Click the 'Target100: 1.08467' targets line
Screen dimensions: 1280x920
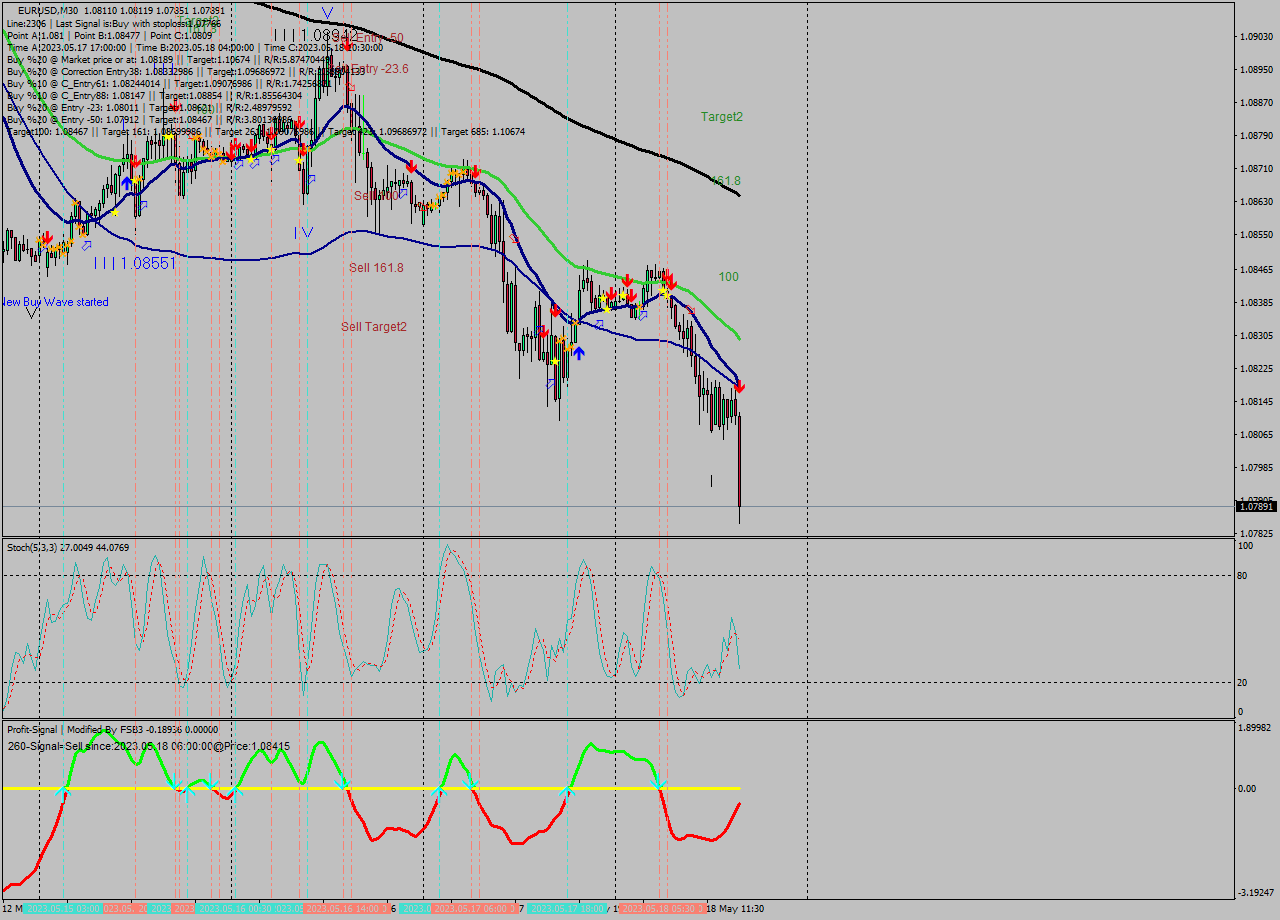coord(265,131)
